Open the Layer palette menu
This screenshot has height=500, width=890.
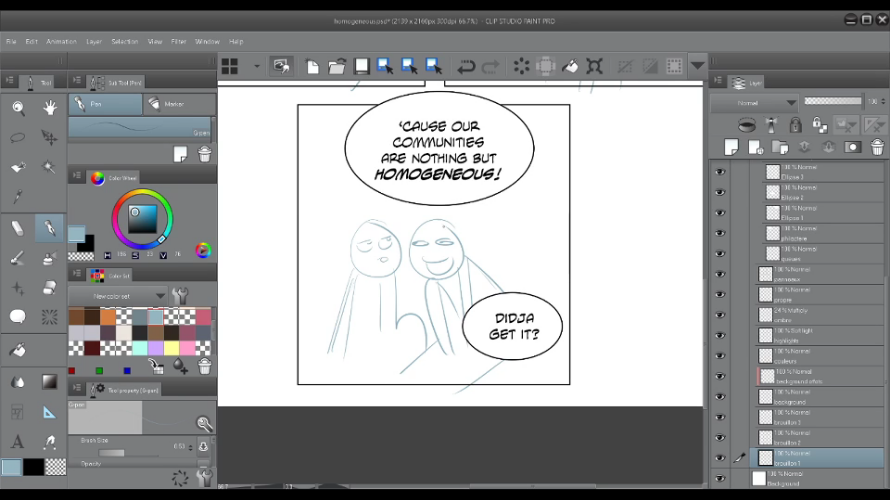pos(718,81)
